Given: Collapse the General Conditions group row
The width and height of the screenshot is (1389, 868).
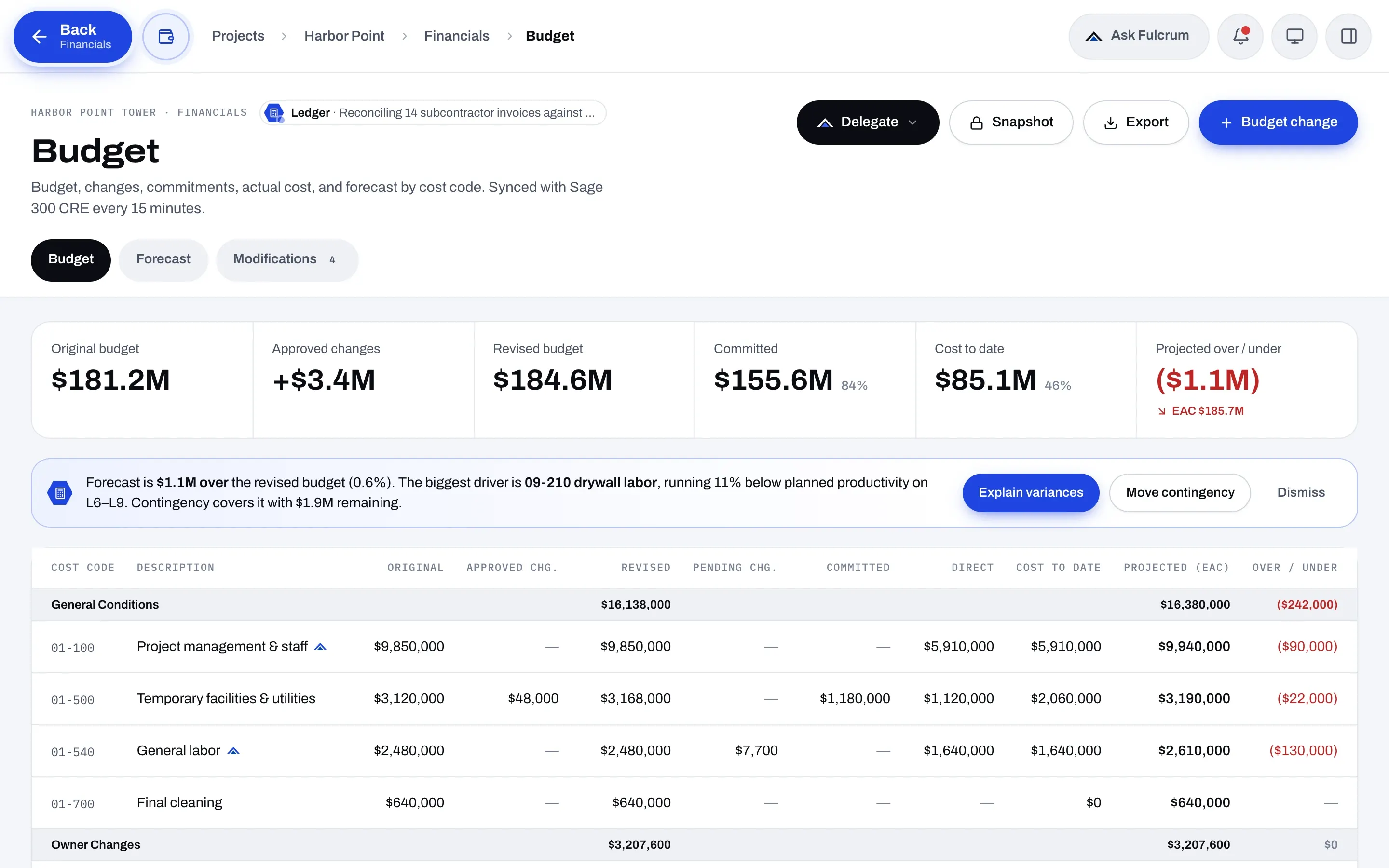Looking at the screenshot, I should (x=694, y=605).
